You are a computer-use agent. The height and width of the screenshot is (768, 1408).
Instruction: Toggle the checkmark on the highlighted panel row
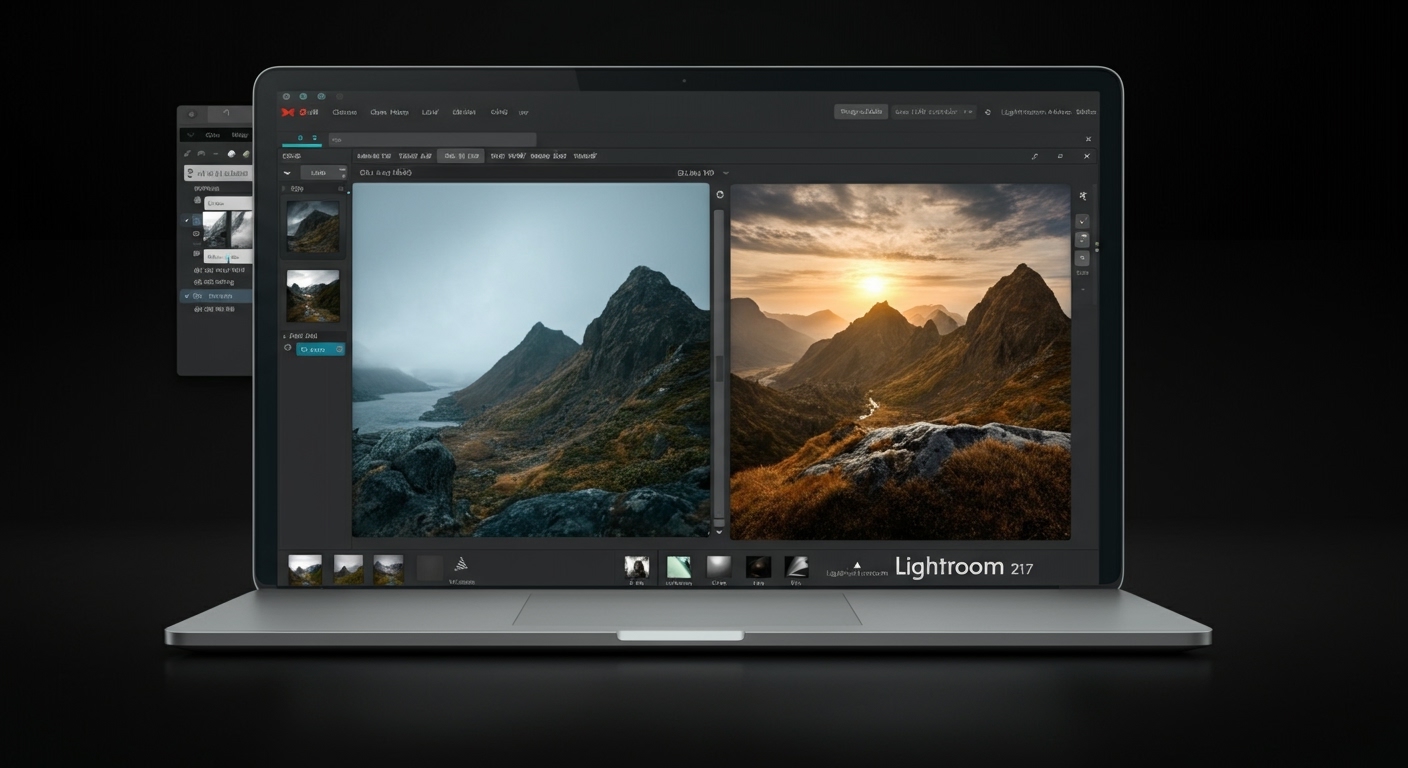click(x=185, y=296)
